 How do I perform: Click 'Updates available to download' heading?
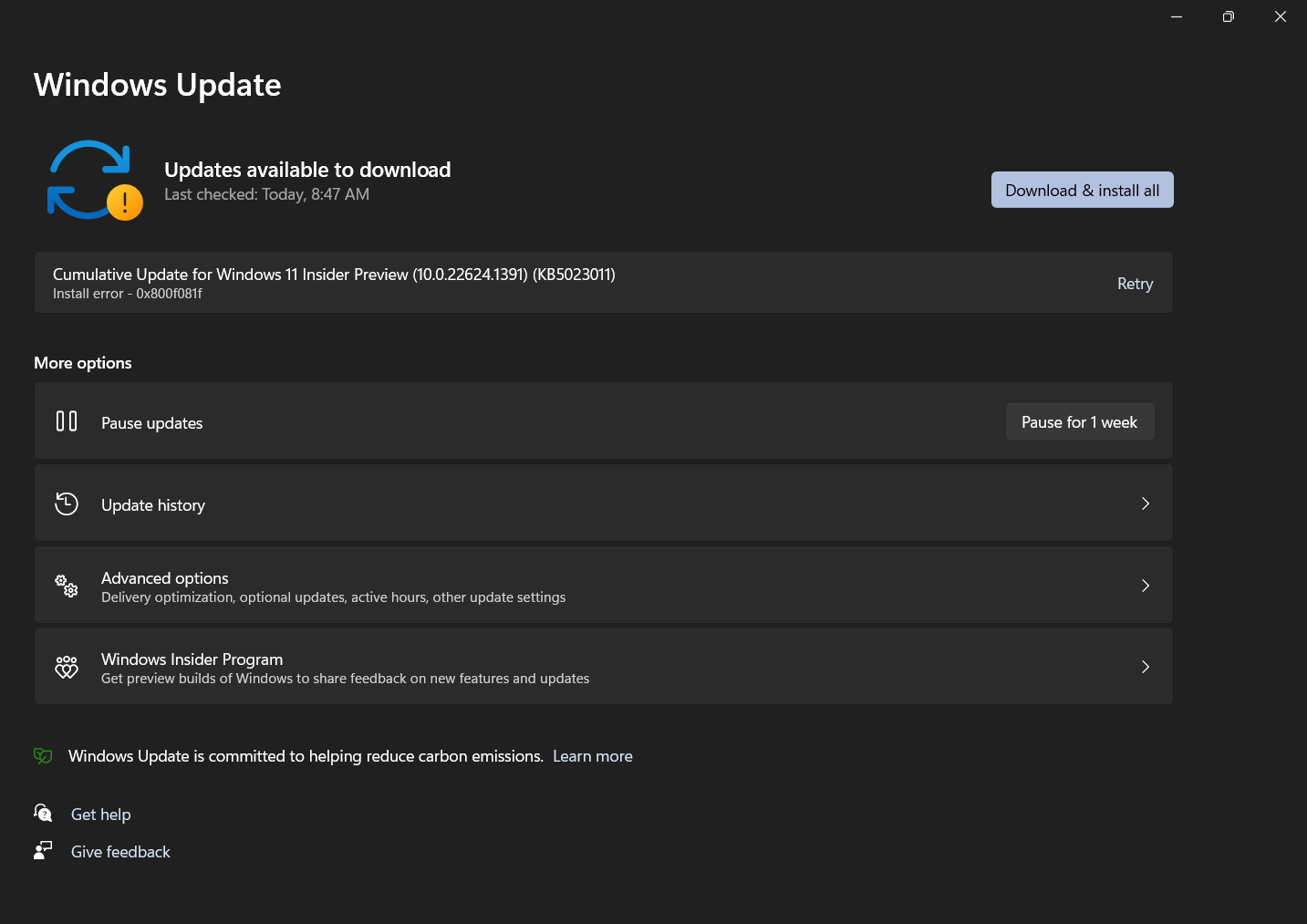point(307,170)
